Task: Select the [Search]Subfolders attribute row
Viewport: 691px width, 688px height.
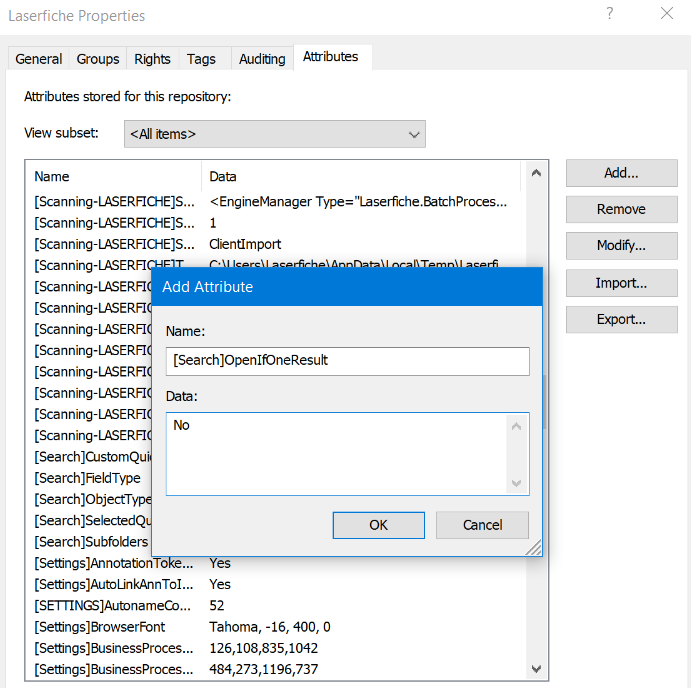Action: [89, 542]
